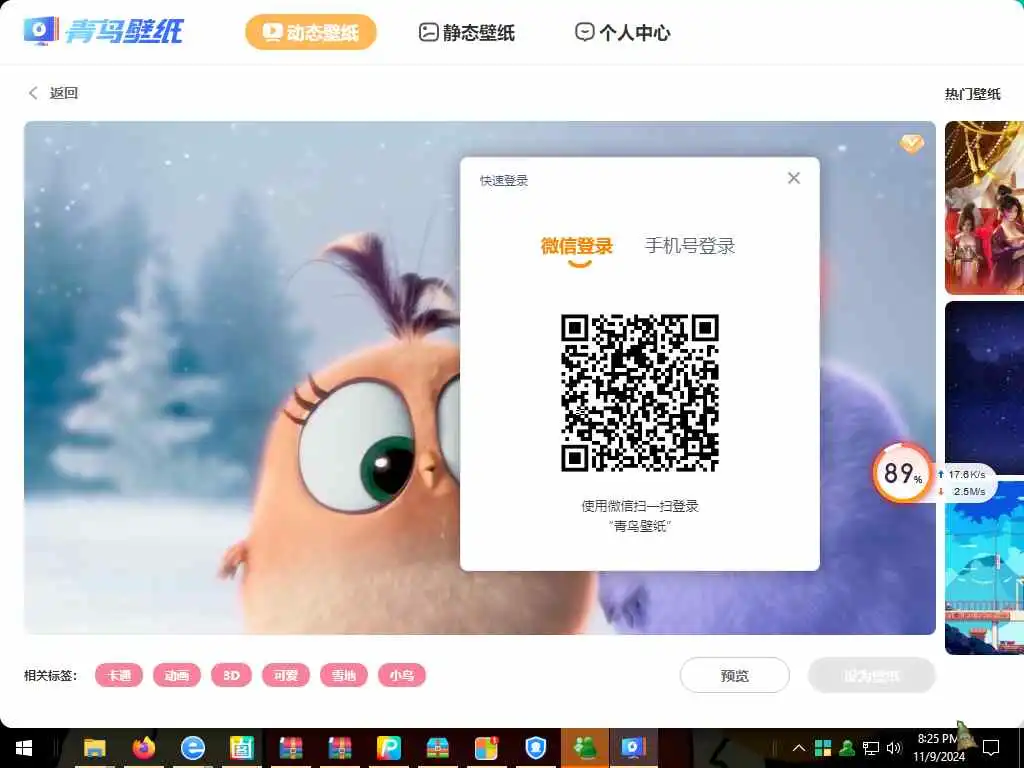Image resolution: width=1024 pixels, height=768 pixels.
Task: Click the WeChat login QR code
Action: pyautogui.click(x=640, y=393)
